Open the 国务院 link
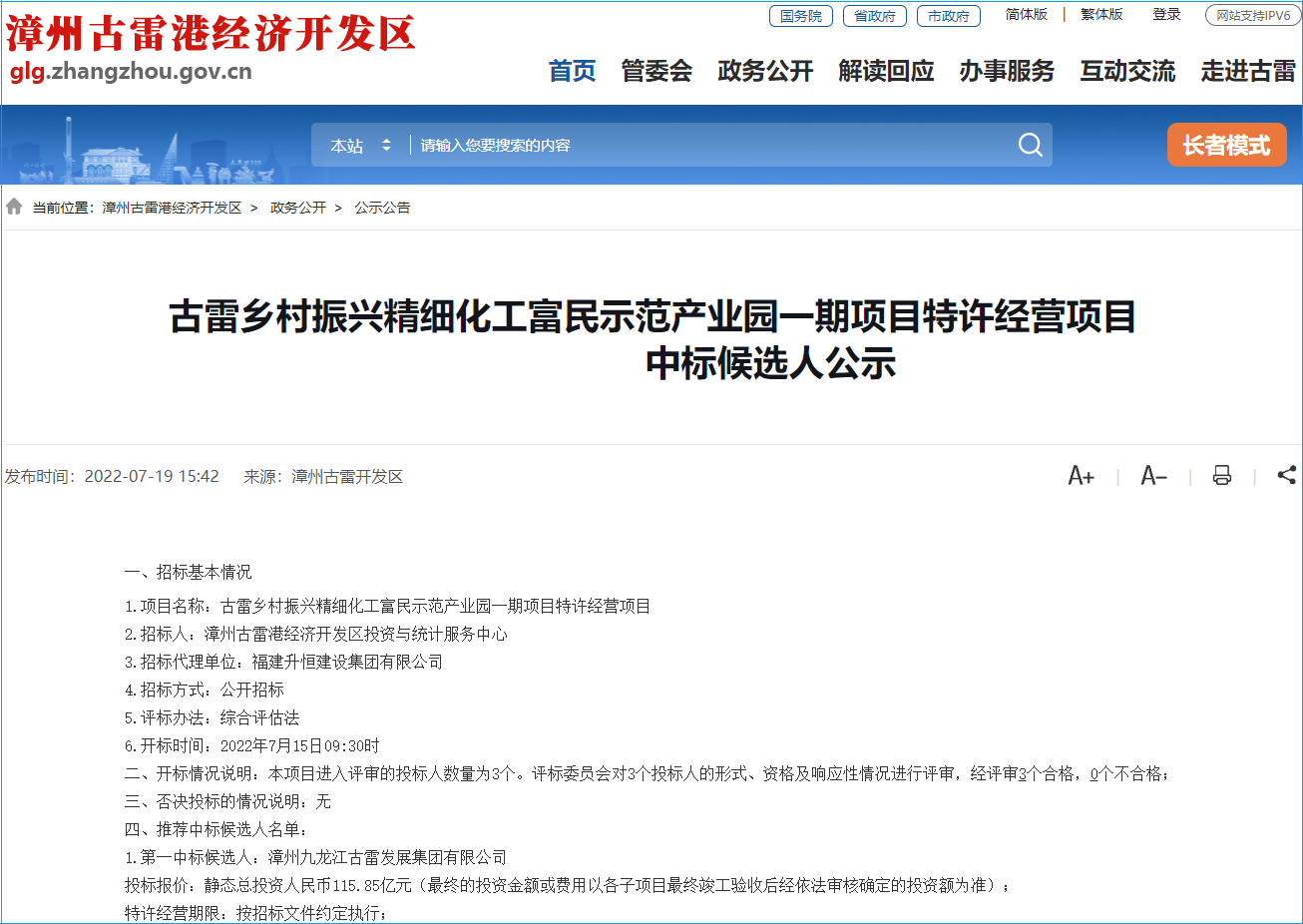This screenshot has width=1303, height=924. point(800,15)
